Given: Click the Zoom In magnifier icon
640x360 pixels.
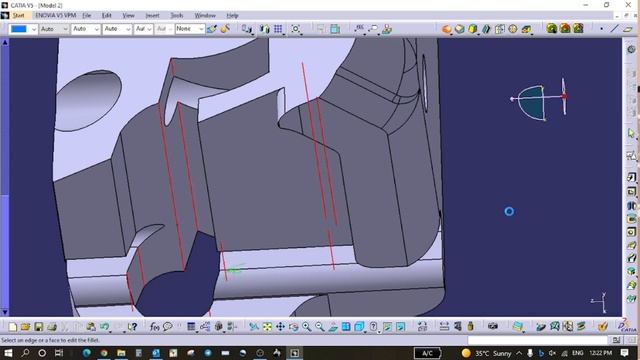Looking at the screenshot, I should (x=307, y=327).
